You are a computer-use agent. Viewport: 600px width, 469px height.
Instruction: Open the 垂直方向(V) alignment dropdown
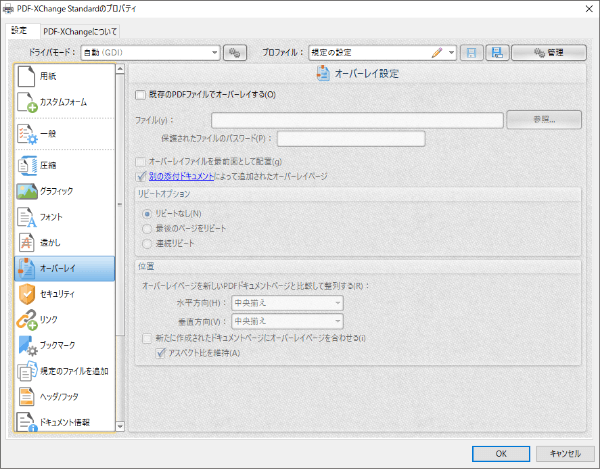coord(287,321)
